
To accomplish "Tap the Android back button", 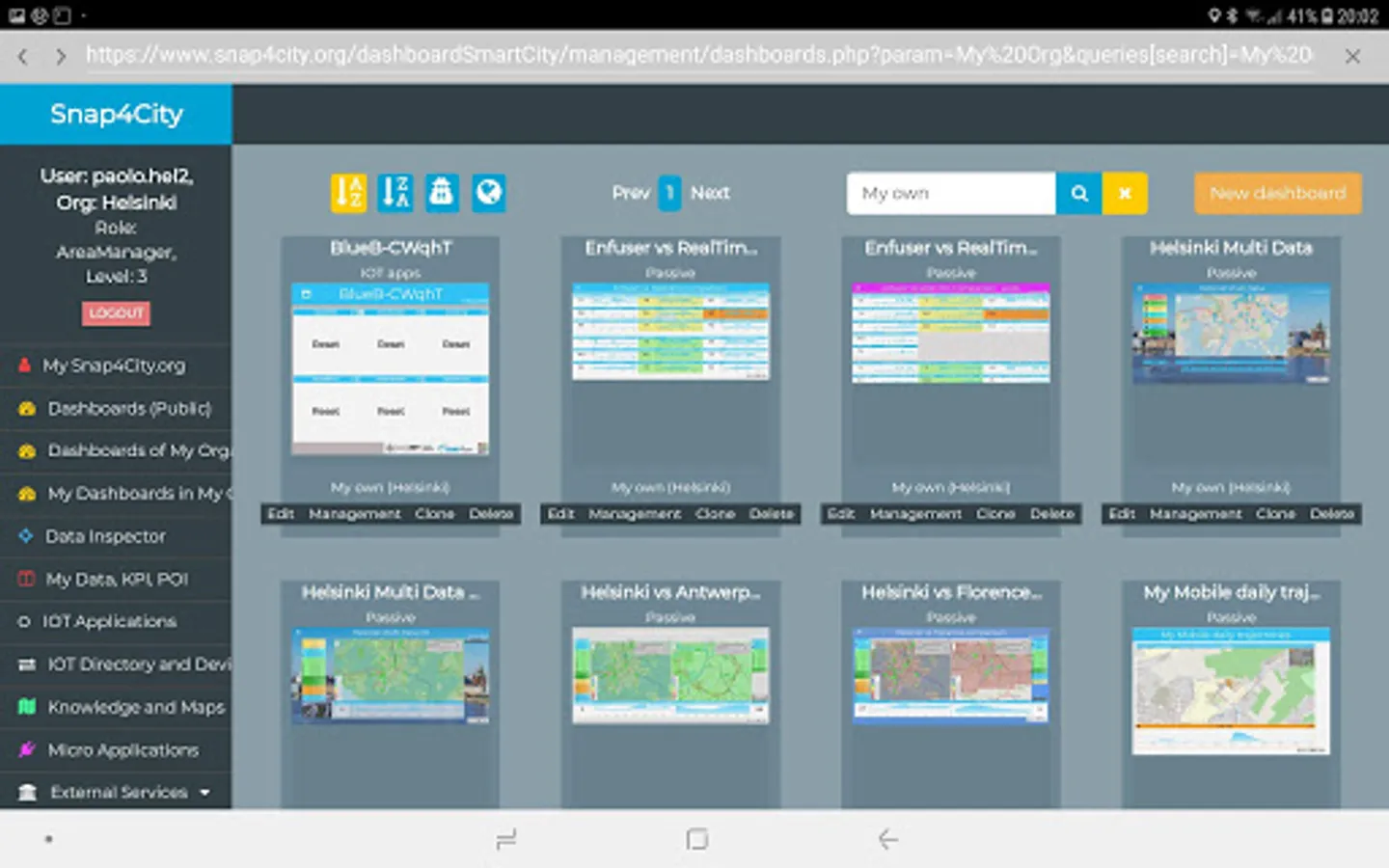I will coord(887,839).
